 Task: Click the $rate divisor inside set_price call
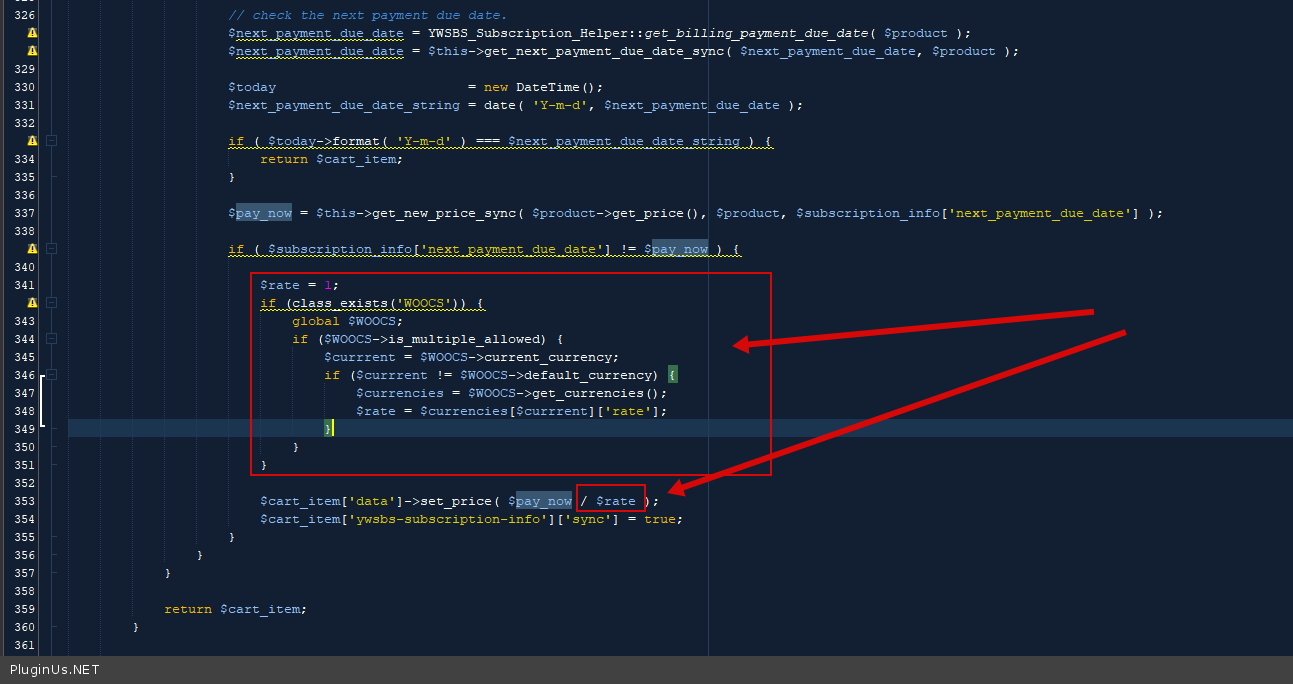point(615,501)
